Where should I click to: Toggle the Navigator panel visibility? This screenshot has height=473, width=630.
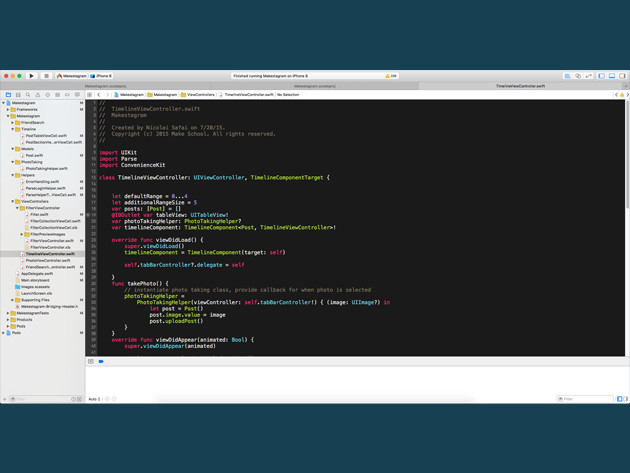[x=601, y=76]
